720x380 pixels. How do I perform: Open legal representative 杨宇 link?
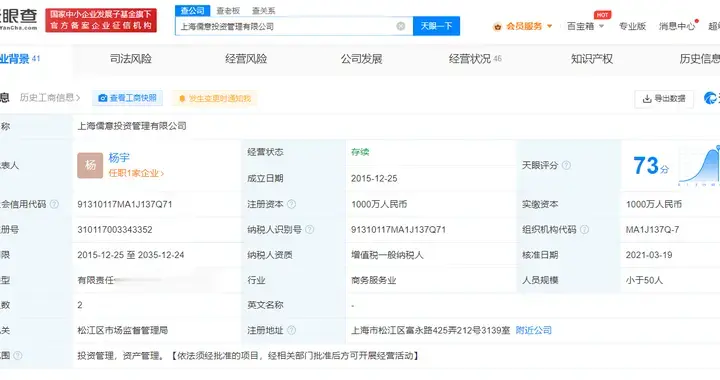click(x=119, y=158)
